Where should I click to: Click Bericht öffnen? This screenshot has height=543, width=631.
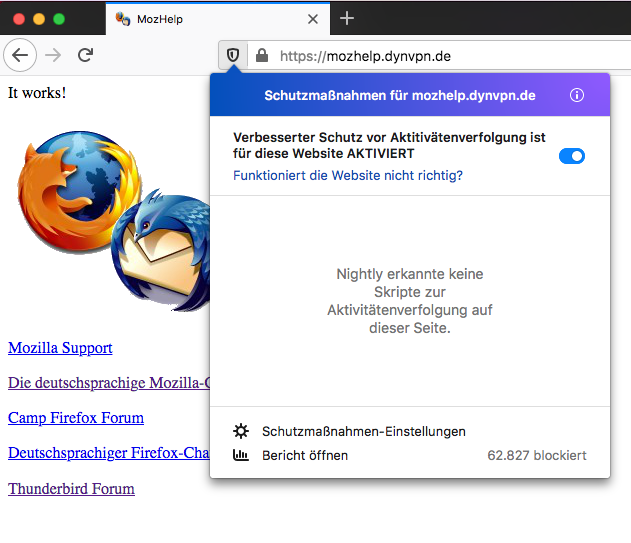tap(305, 455)
